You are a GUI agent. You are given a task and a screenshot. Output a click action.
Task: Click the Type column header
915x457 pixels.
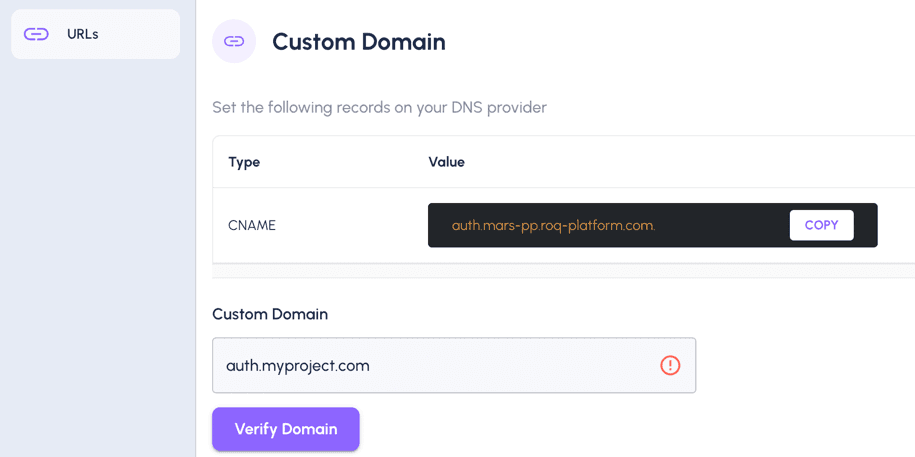pyautogui.click(x=244, y=162)
